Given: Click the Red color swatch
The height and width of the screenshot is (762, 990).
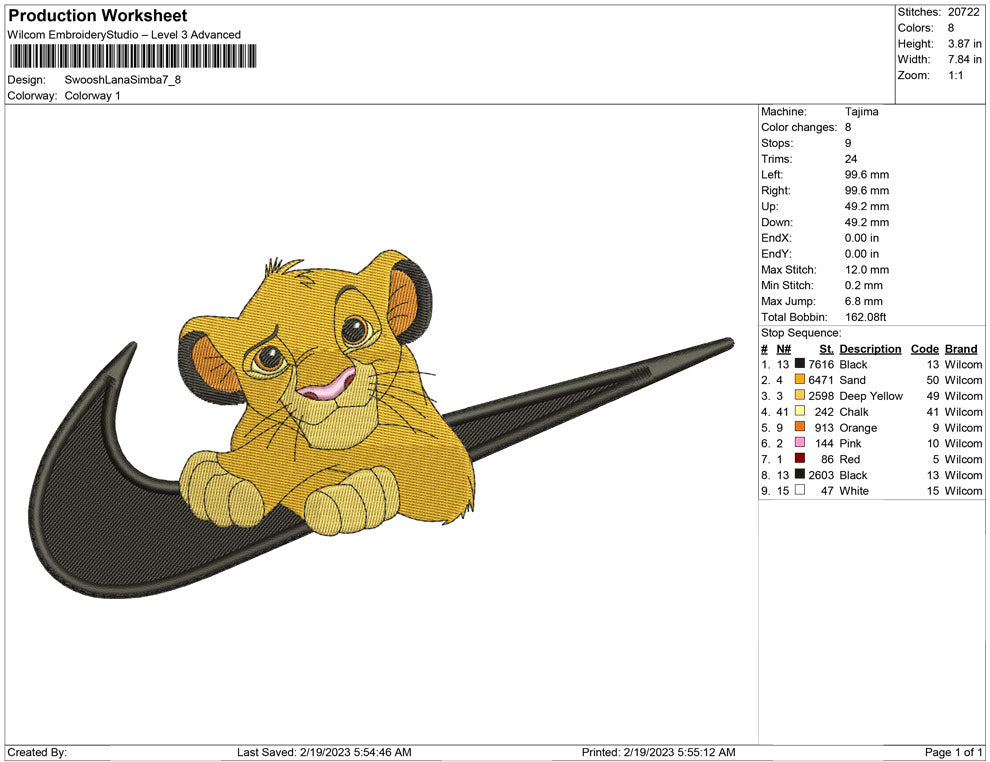Looking at the screenshot, I should coord(800,458).
